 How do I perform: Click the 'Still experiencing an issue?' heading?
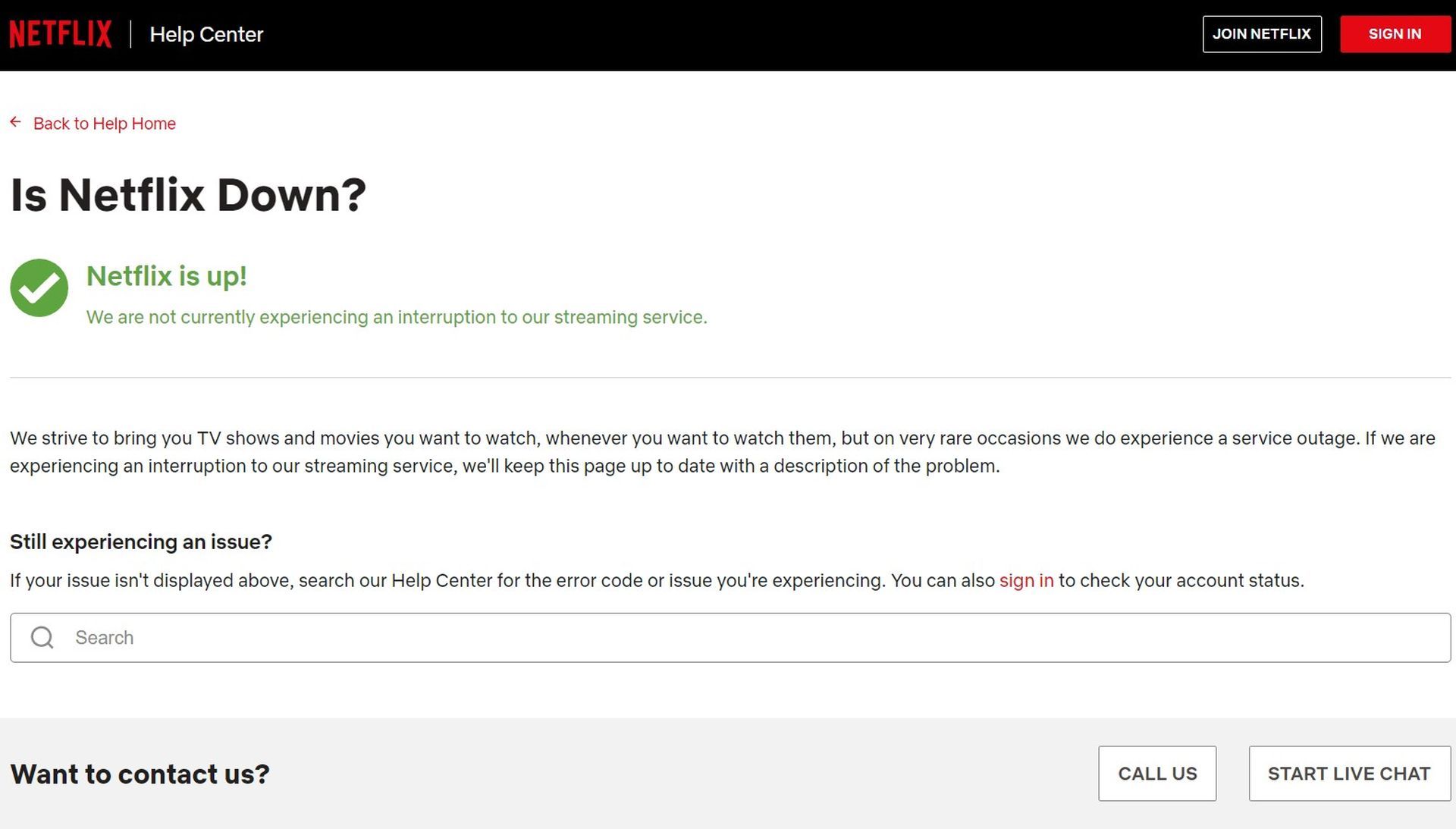140,542
